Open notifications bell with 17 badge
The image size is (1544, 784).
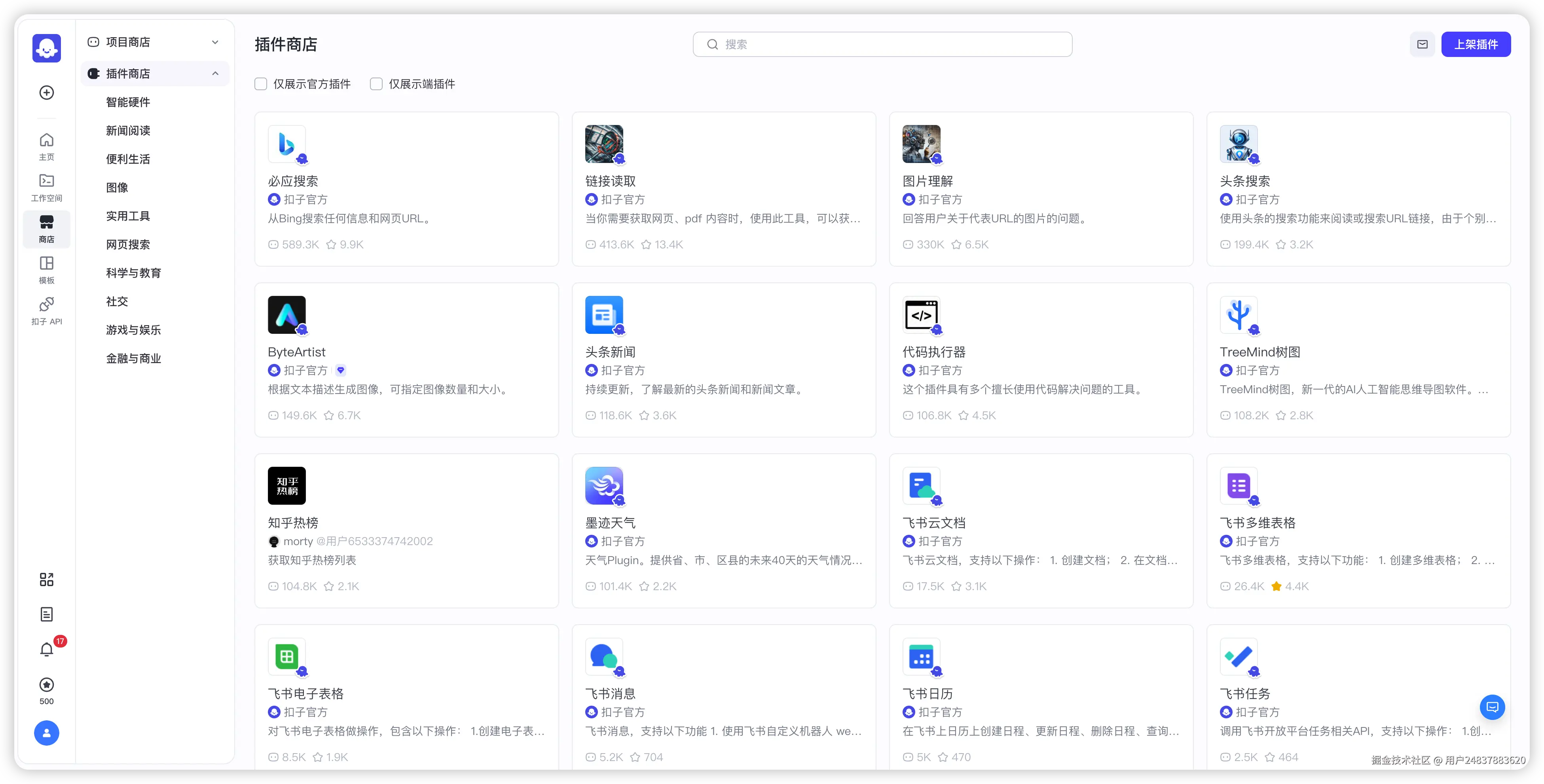[x=47, y=649]
